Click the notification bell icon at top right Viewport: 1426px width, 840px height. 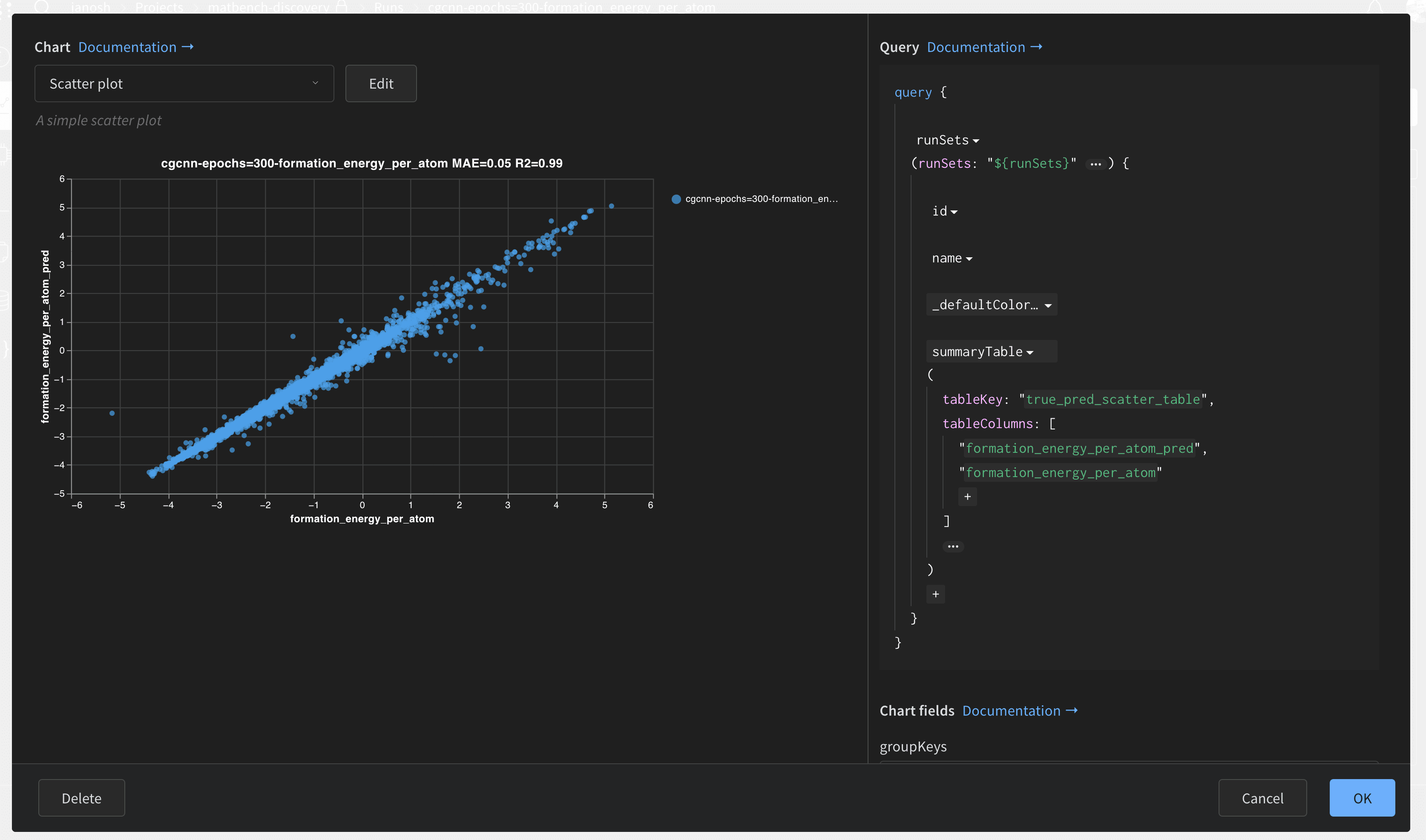1374,7
